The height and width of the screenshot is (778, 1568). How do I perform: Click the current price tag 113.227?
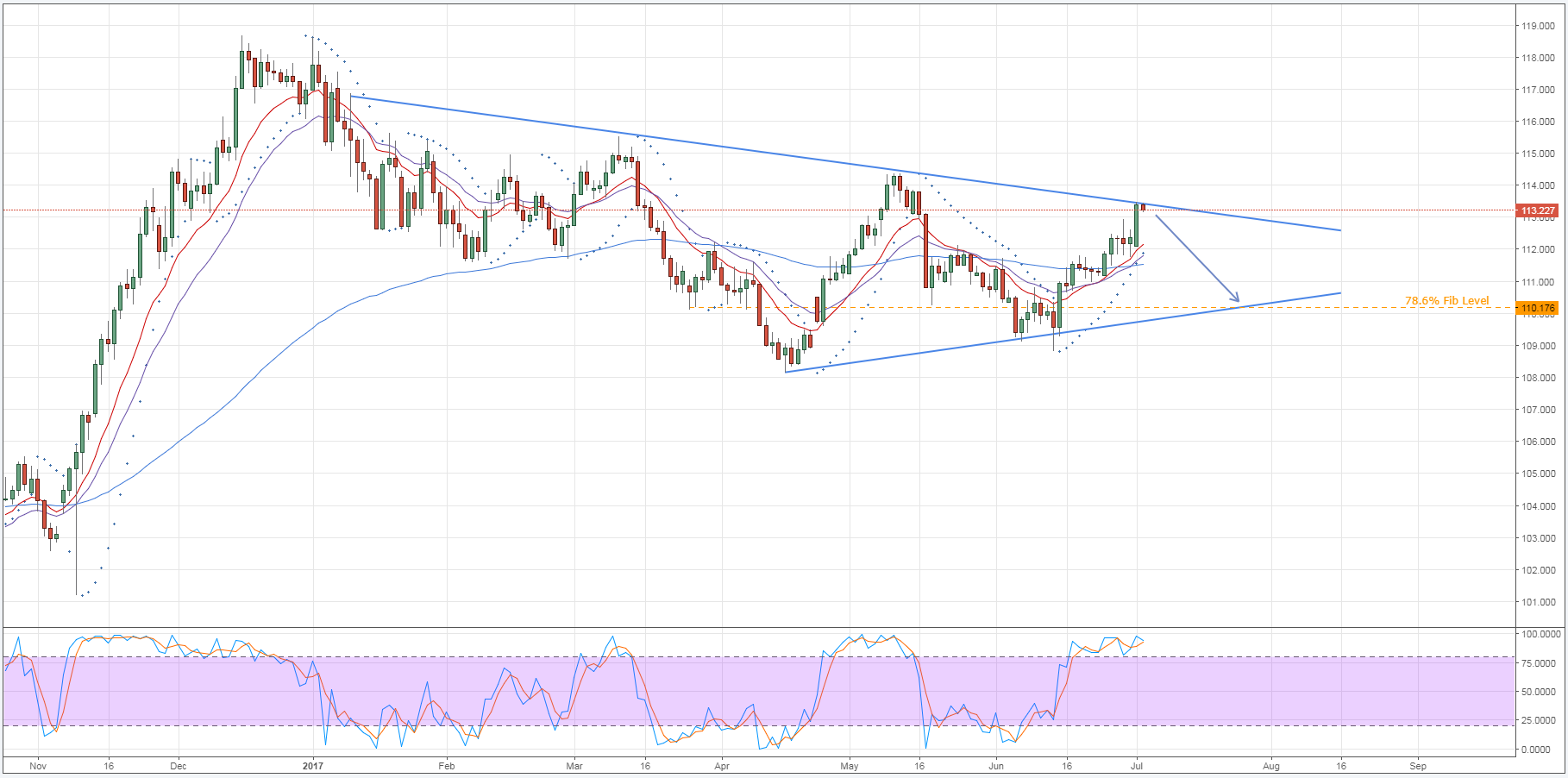coord(1538,210)
